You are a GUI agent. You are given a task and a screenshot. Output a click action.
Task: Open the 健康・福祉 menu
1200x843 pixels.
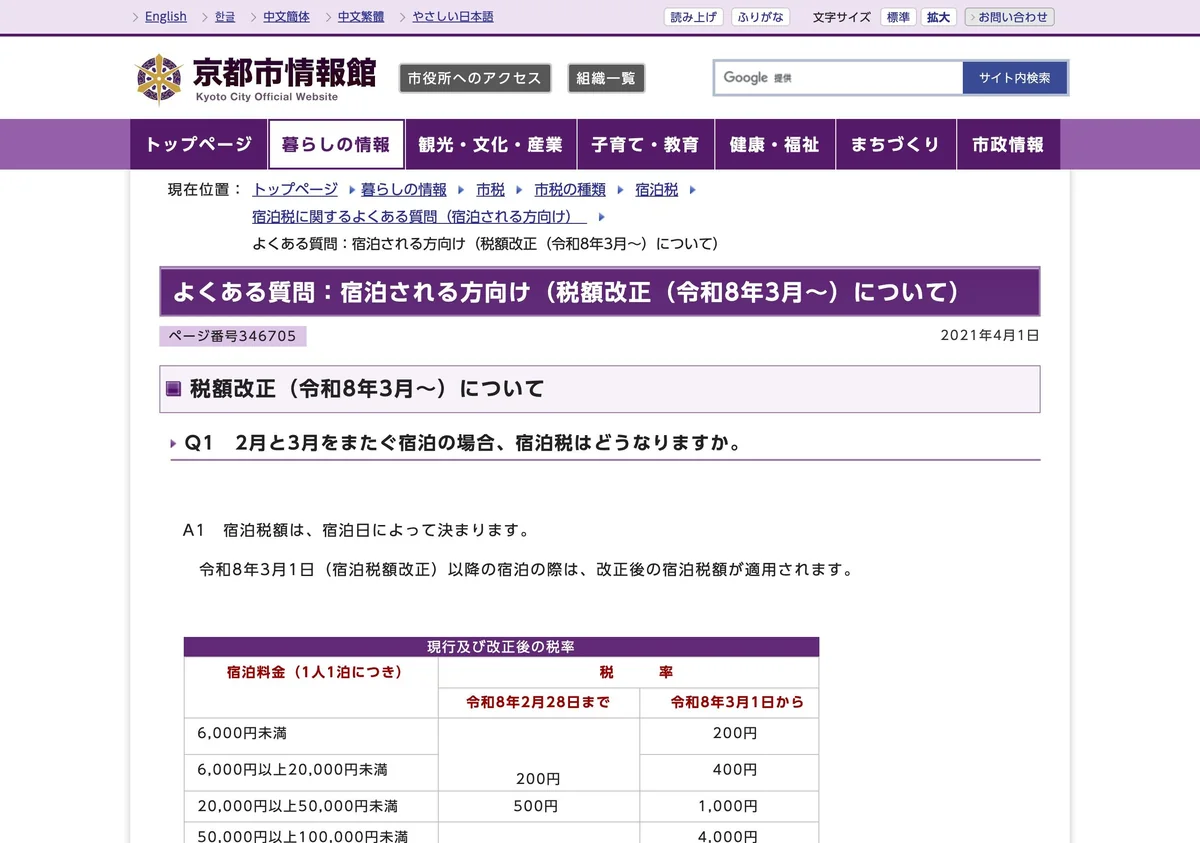click(775, 145)
